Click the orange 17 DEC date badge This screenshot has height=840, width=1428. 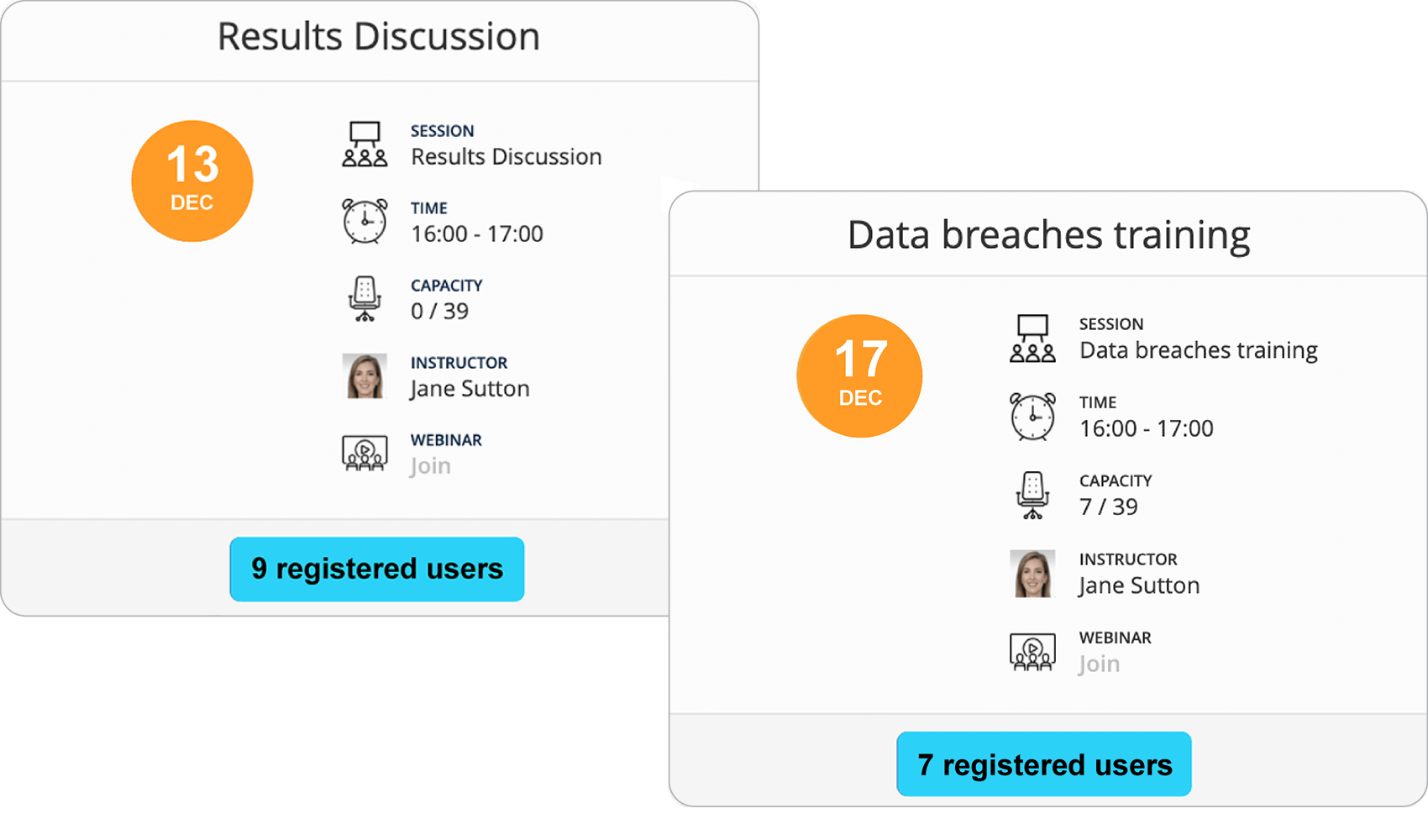point(859,376)
